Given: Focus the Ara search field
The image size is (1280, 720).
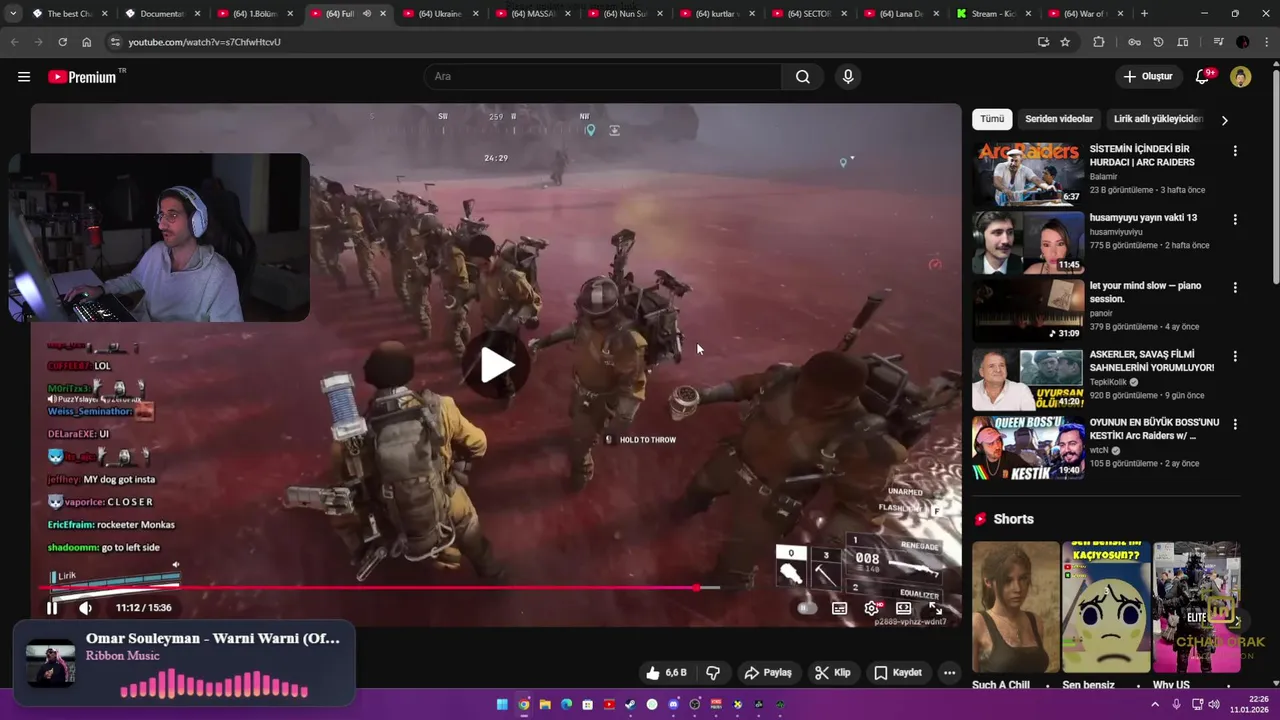Looking at the screenshot, I should [x=603, y=77].
